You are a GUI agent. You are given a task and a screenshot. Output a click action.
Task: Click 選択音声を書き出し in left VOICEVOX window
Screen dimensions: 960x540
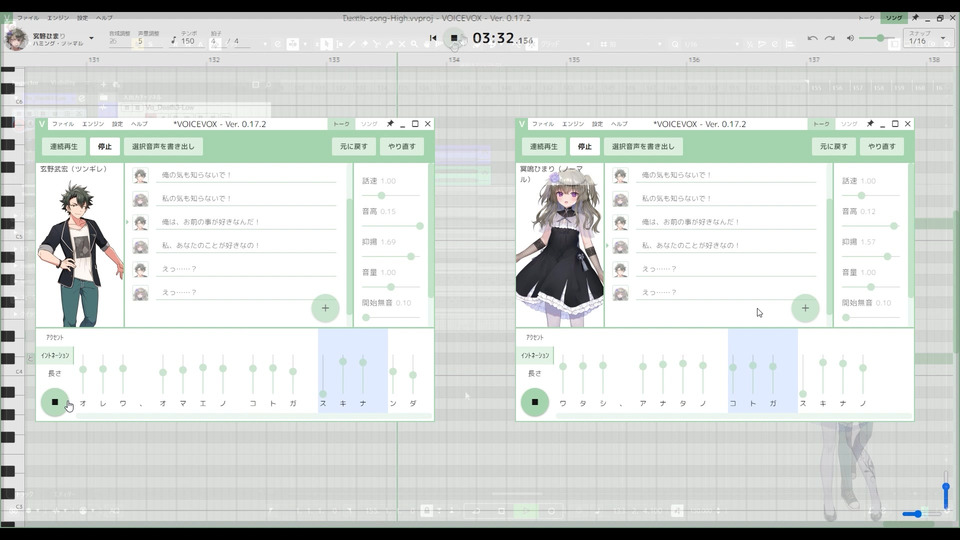coord(163,146)
